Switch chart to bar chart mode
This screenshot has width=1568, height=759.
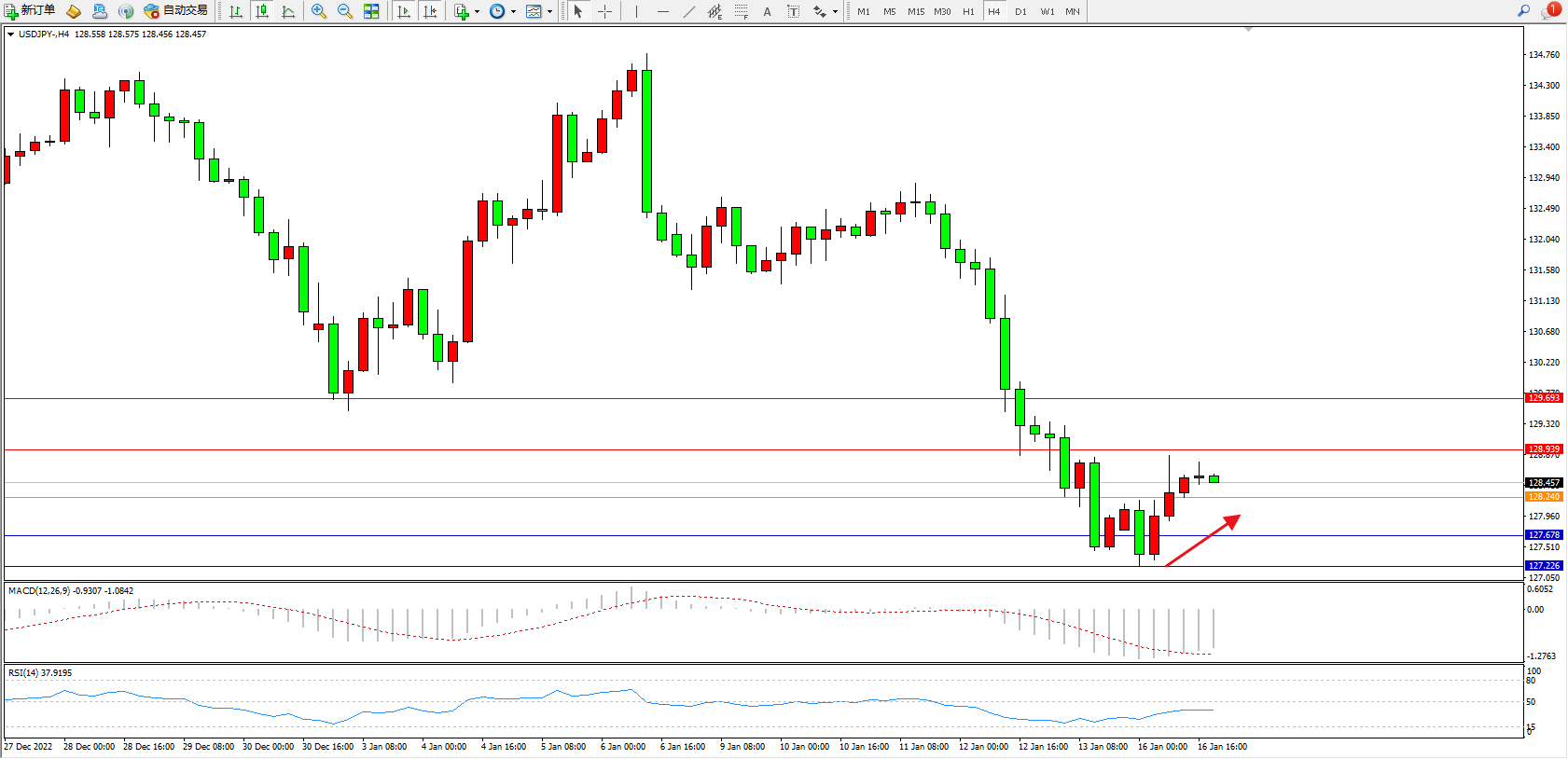click(x=236, y=11)
